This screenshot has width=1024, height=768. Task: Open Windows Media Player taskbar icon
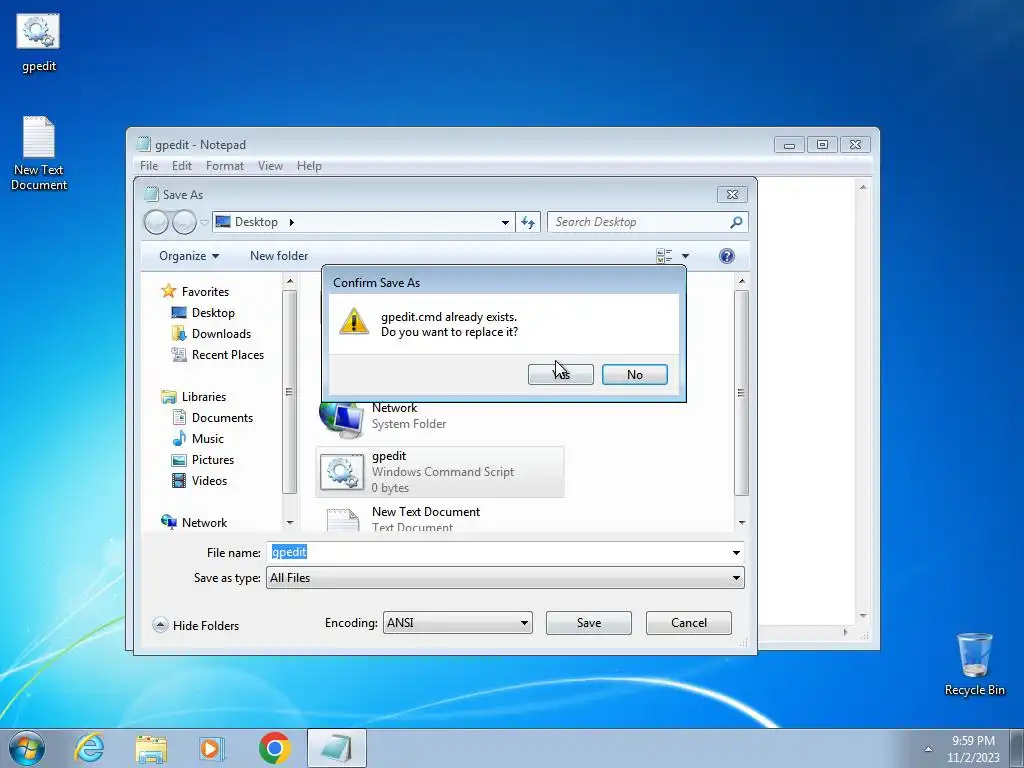tap(212, 748)
